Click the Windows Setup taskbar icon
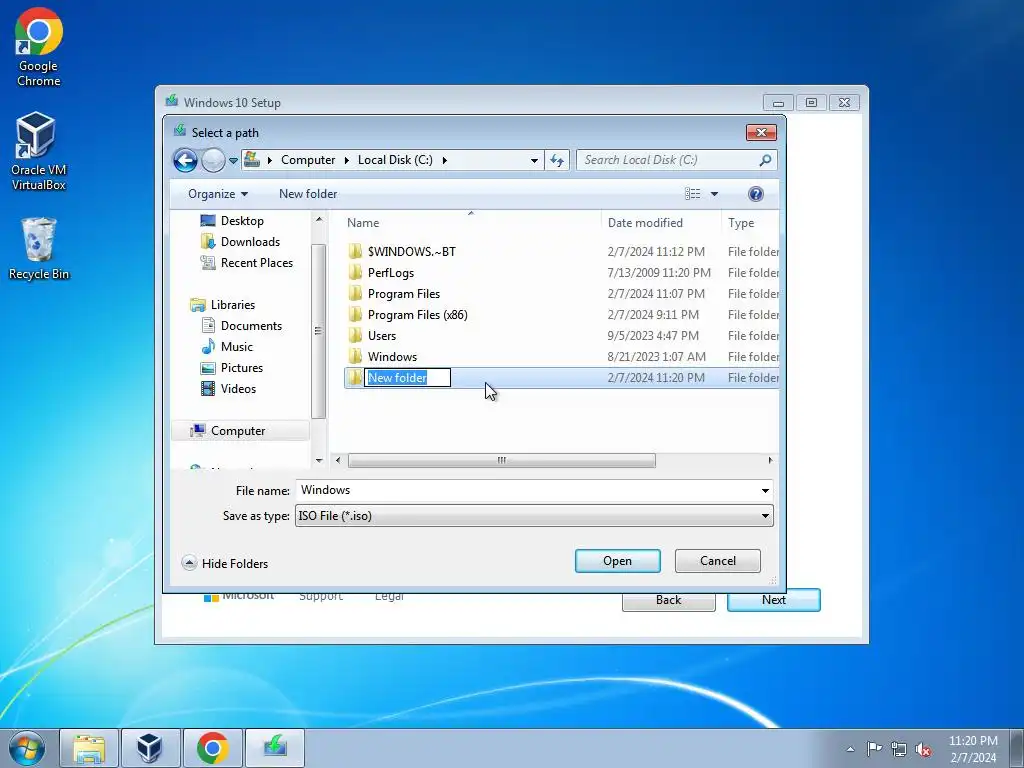 275,748
